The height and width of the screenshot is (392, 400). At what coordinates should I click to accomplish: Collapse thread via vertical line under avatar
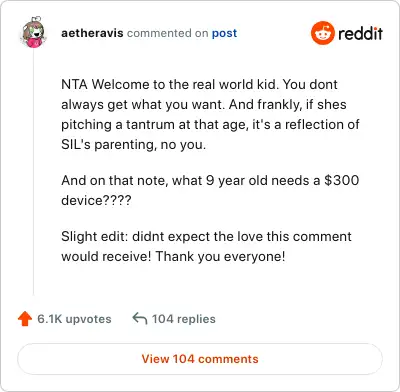click(33, 172)
